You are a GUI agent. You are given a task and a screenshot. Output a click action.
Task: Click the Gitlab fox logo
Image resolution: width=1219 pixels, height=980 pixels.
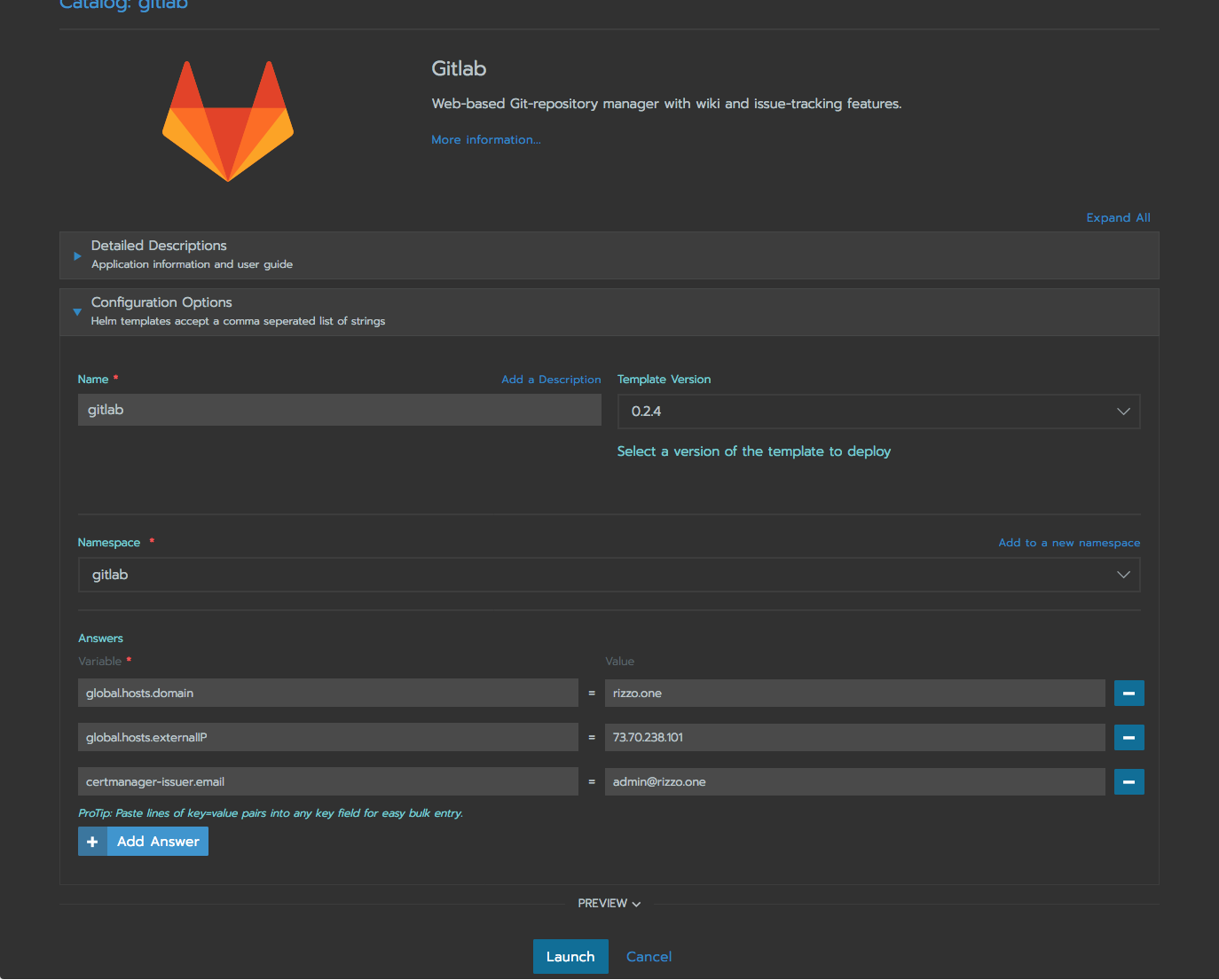(228, 122)
